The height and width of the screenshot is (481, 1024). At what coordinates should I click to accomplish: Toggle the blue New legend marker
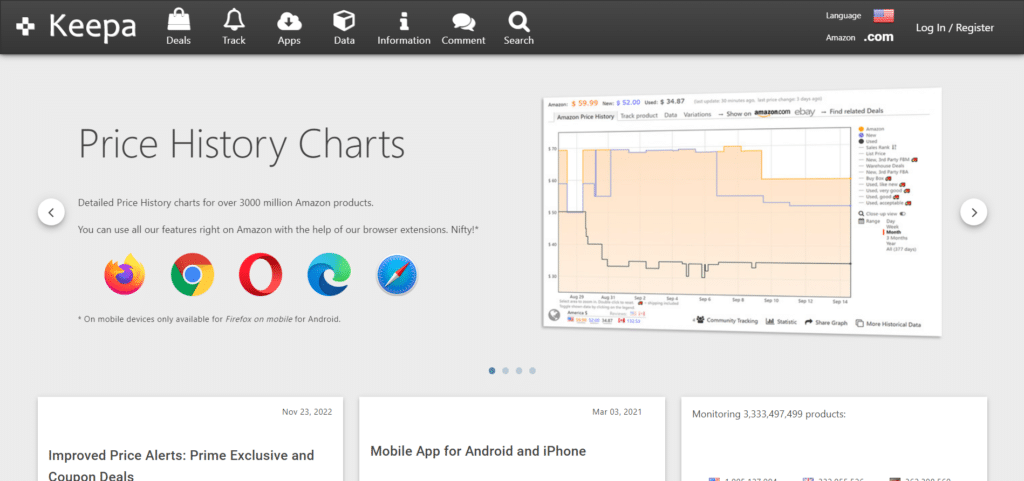coord(861,135)
